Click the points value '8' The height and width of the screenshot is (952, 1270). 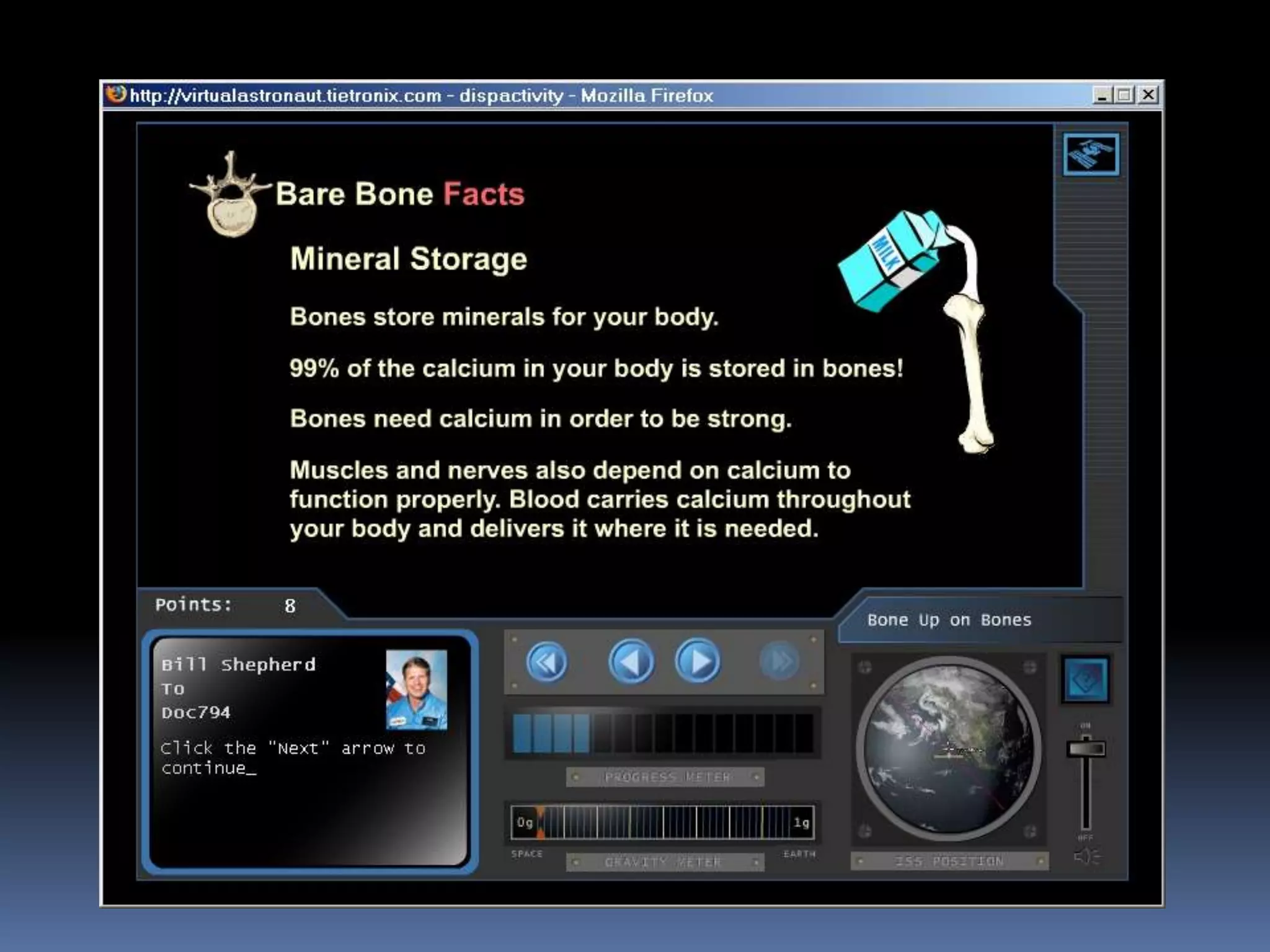pyautogui.click(x=290, y=606)
